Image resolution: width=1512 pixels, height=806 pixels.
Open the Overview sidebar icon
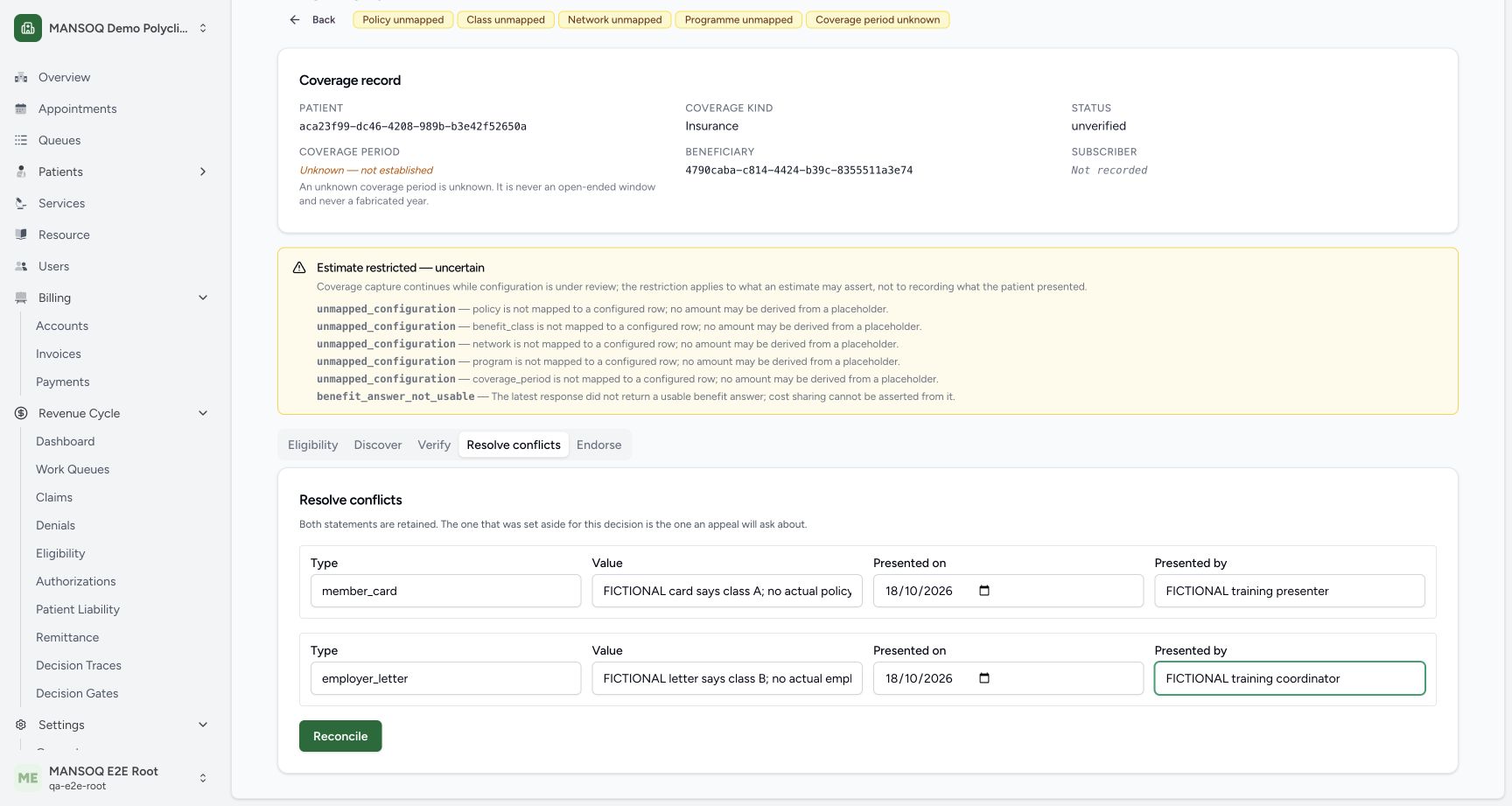pos(21,77)
